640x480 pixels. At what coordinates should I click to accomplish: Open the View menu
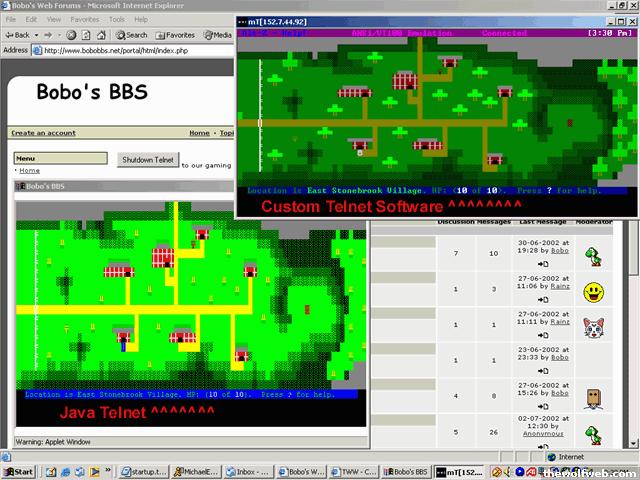[55, 19]
